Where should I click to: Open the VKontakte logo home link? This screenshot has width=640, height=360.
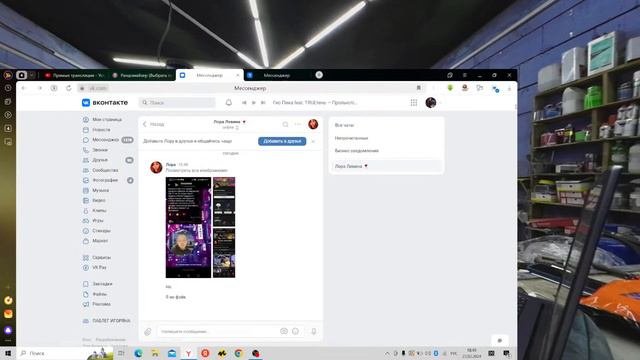pos(105,102)
